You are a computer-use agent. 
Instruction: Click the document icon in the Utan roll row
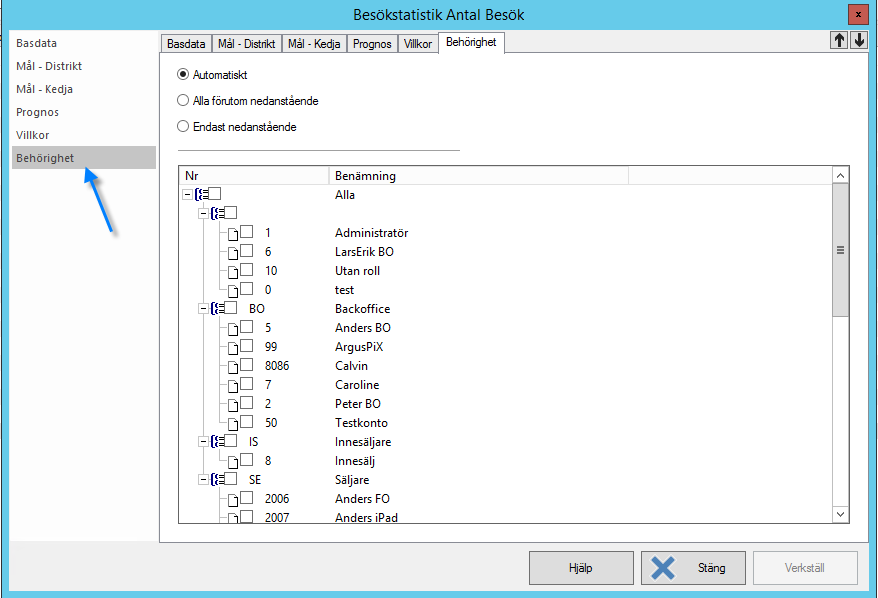(x=233, y=272)
